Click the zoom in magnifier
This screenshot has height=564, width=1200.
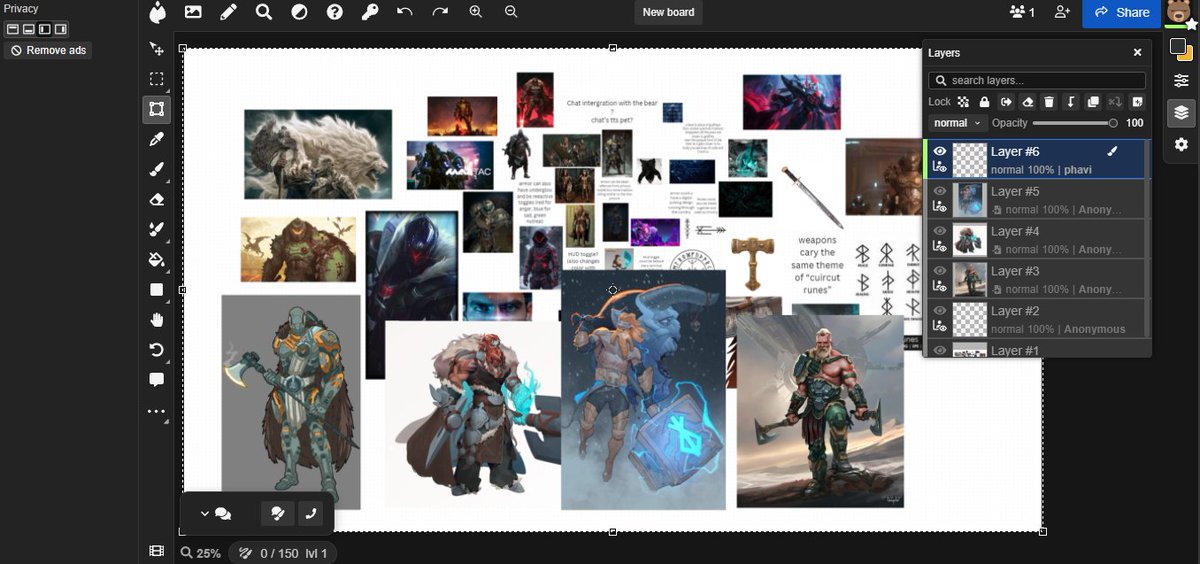tap(475, 12)
